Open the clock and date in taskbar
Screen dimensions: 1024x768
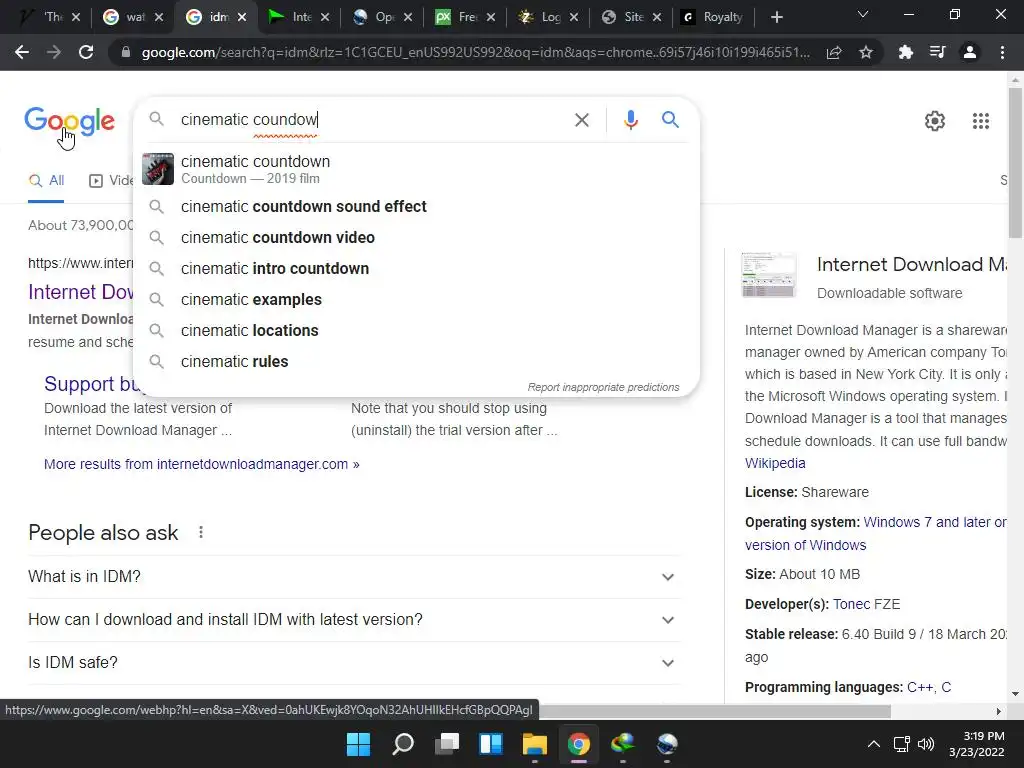coord(976,744)
